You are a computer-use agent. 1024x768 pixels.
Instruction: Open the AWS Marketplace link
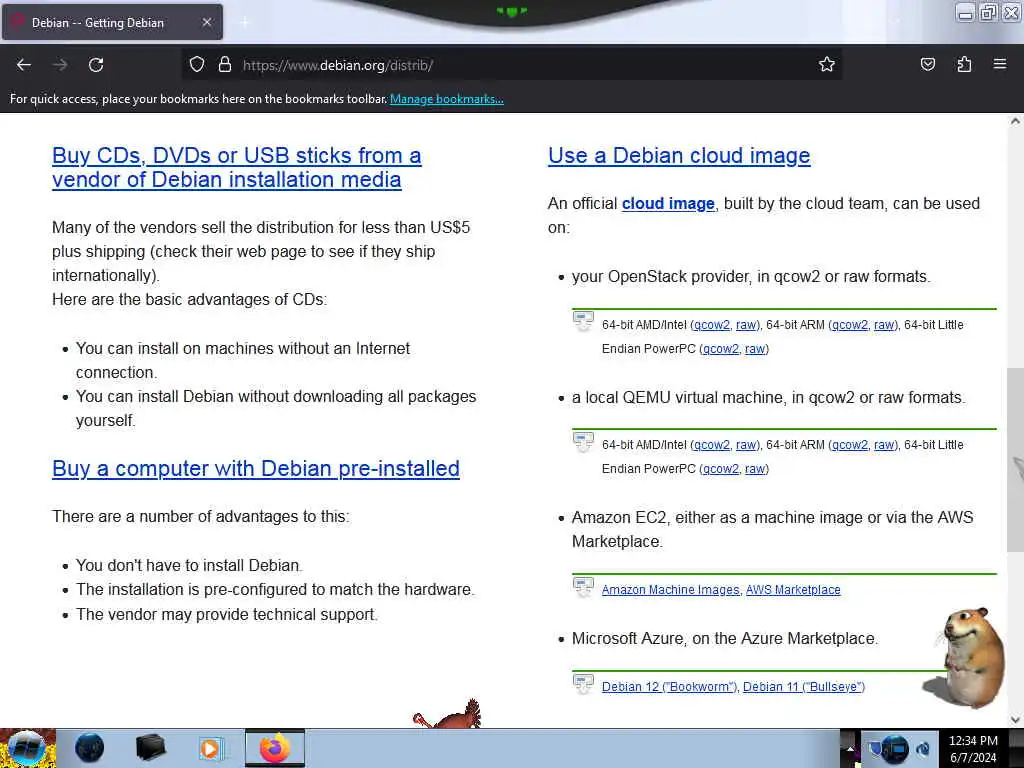point(793,590)
